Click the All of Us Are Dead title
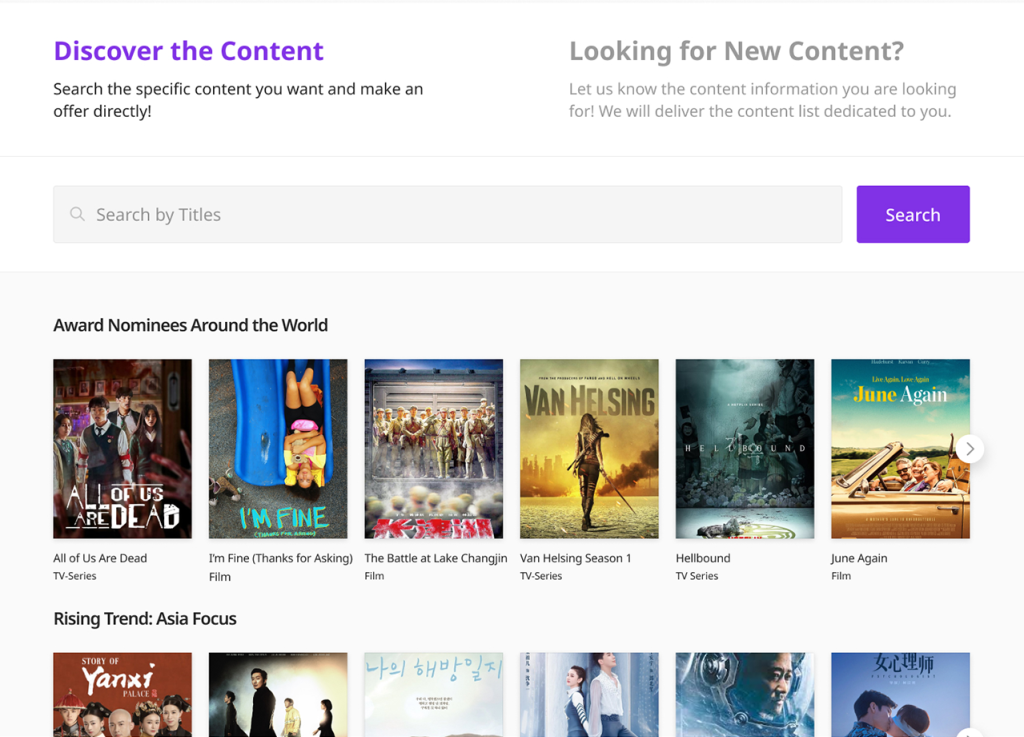The width and height of the screenshot is (1024, 737). tap(100, 558)
